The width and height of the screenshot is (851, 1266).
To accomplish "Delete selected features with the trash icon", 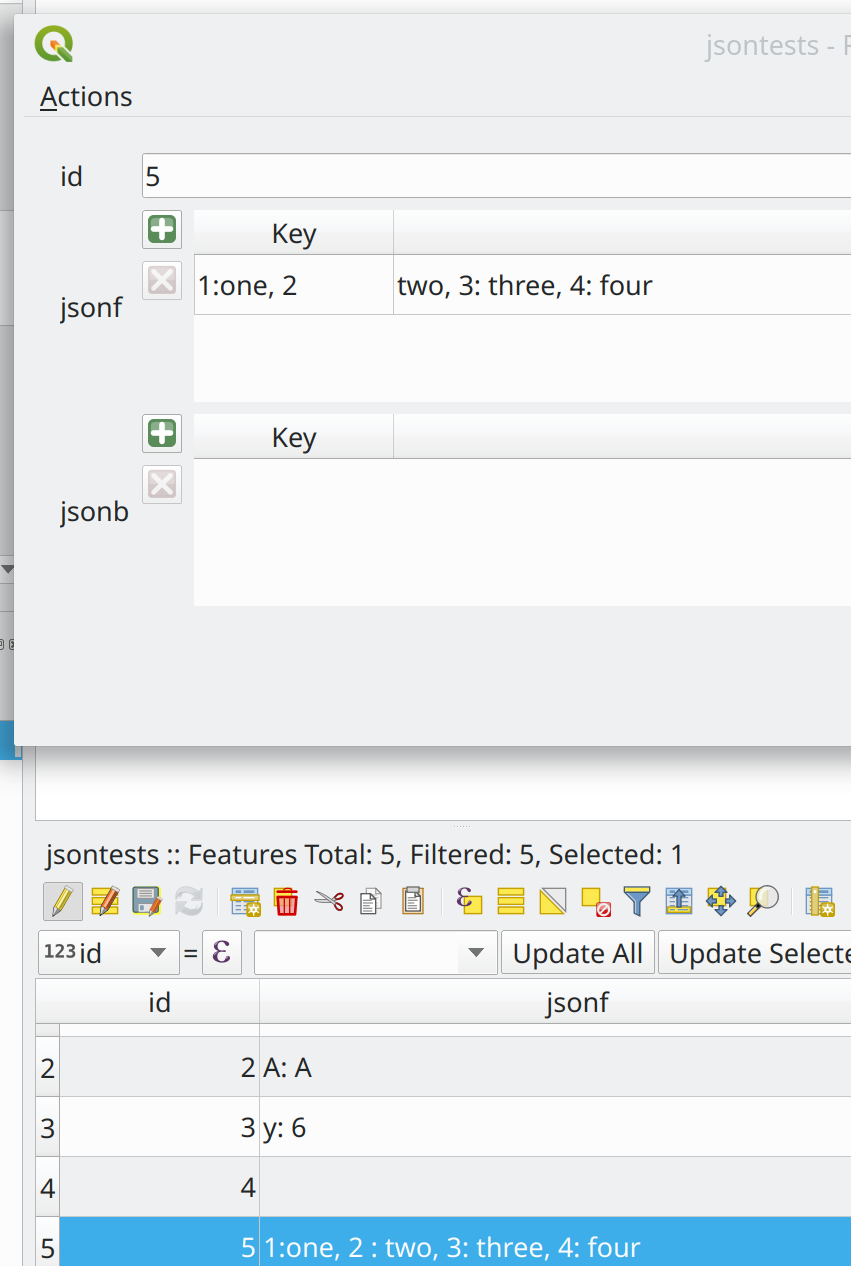I will point(287,901).
